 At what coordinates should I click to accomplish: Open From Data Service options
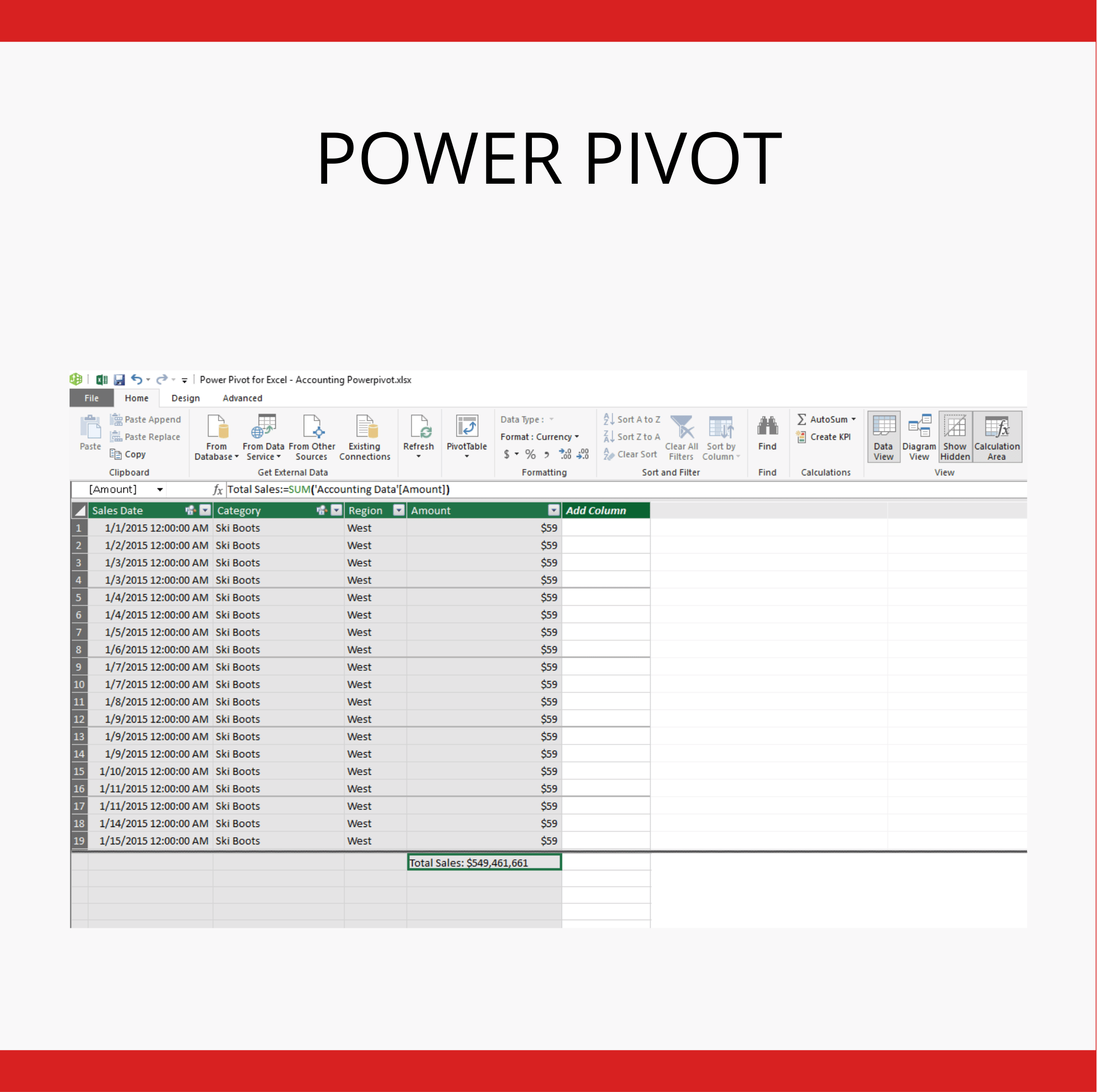pyautogui.click(x=264, y=437)
